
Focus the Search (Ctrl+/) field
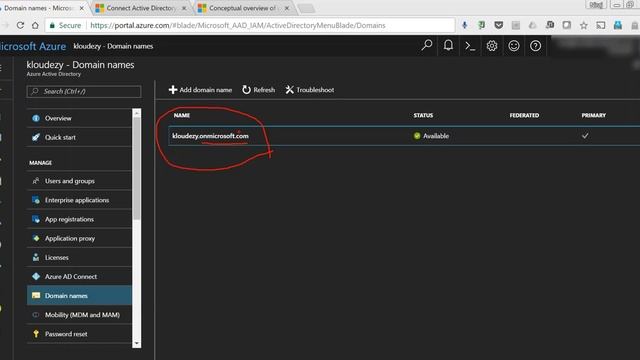pos(84,91)
